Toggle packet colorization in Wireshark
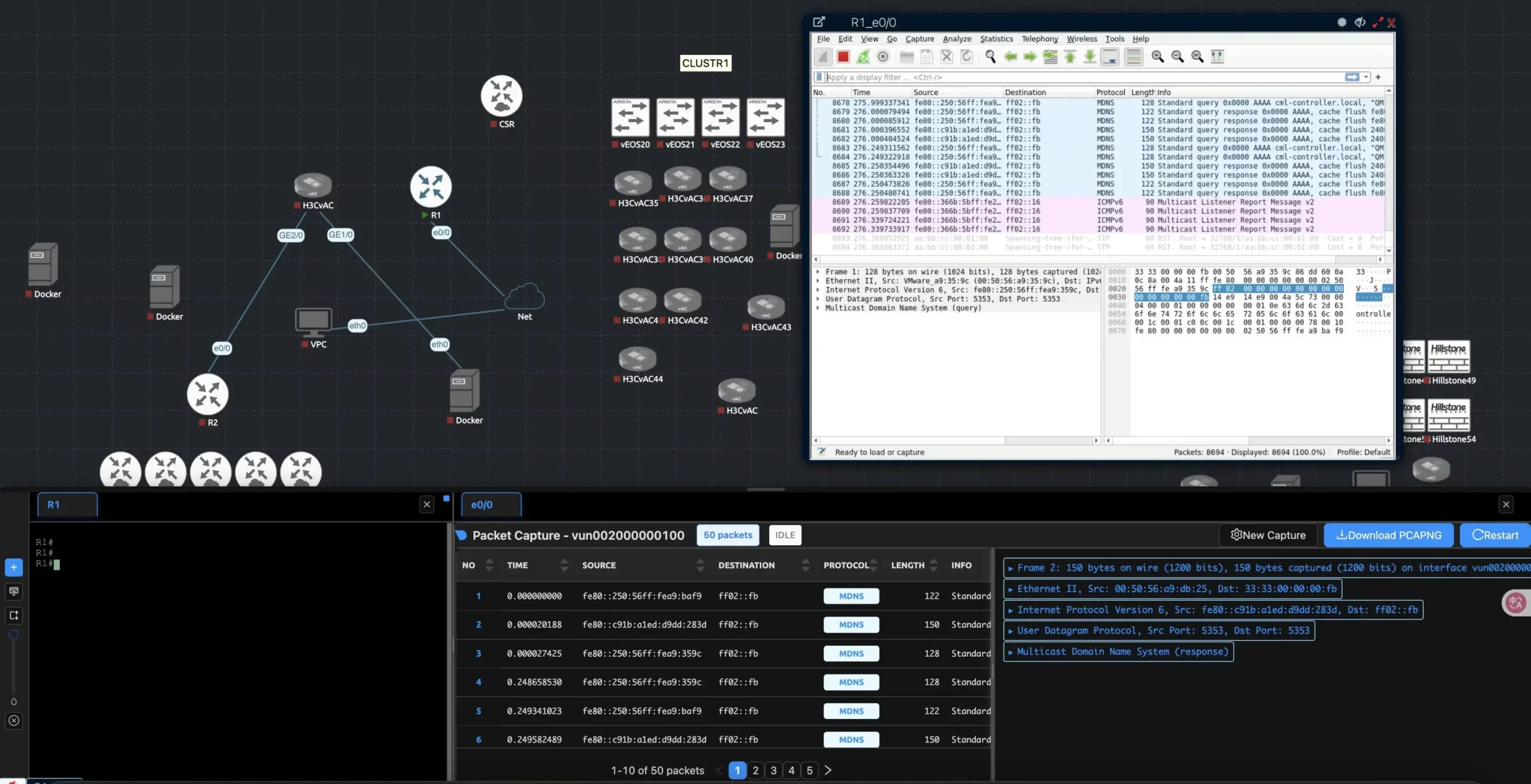The image size is (1531, 784). coord(1133,57)
